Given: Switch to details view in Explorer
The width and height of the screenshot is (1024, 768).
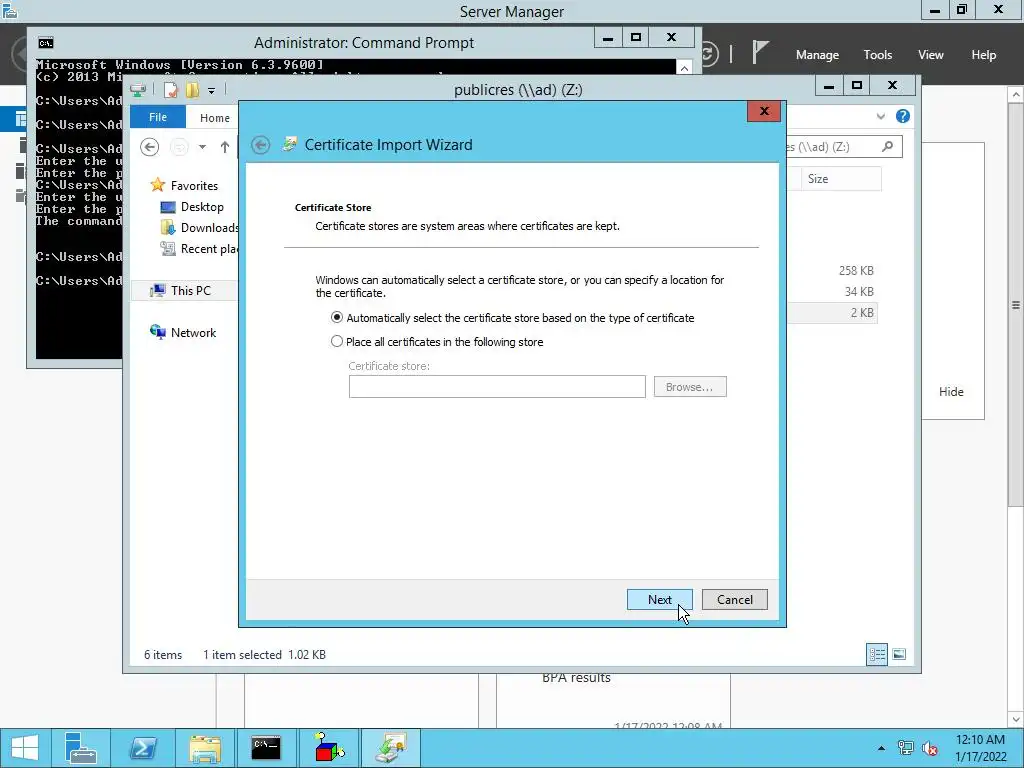Looking at the screenshot, I should 876,654.
